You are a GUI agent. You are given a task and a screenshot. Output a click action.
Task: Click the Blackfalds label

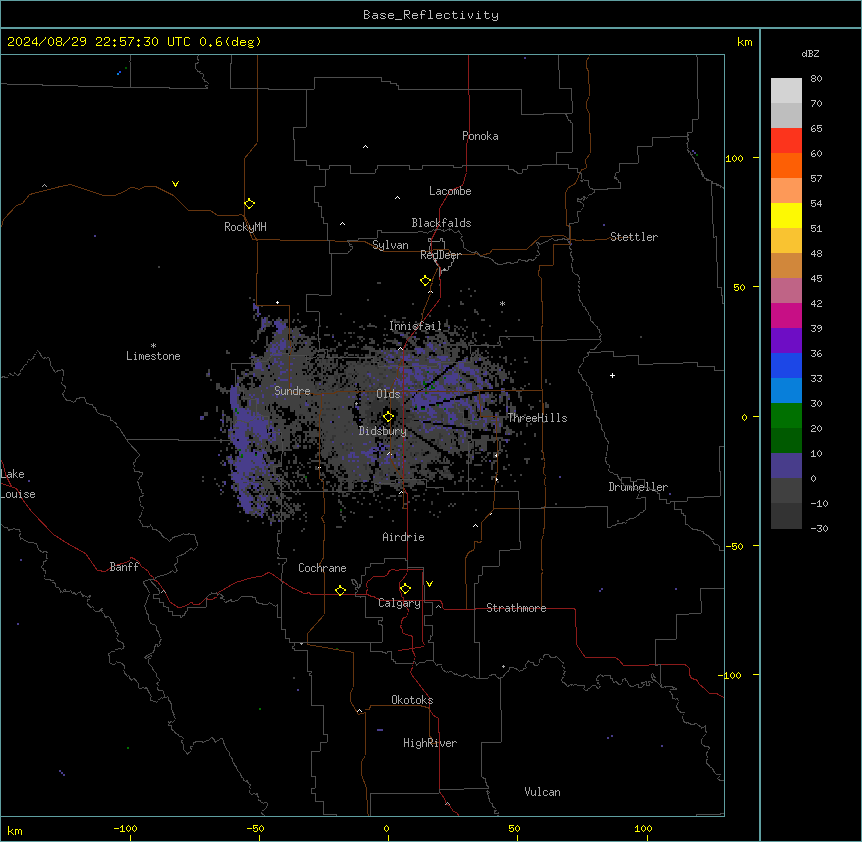441,223
